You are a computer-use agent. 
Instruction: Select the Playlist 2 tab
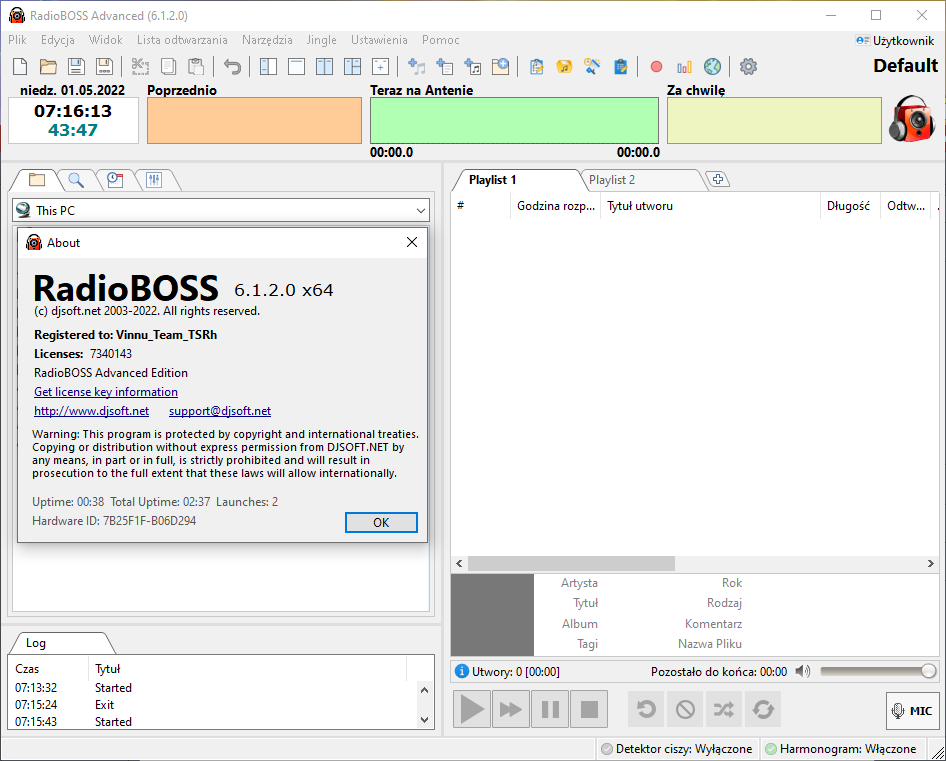click(612, 180)
